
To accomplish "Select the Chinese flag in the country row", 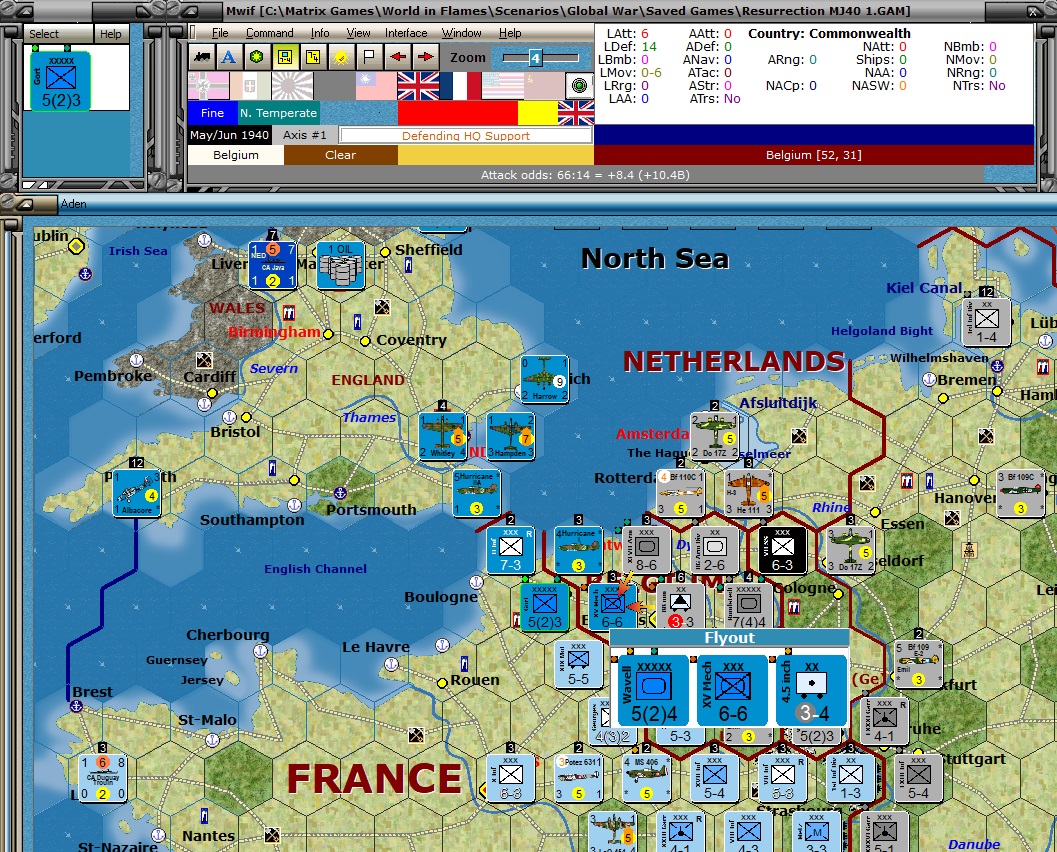I will coord(376,86).
